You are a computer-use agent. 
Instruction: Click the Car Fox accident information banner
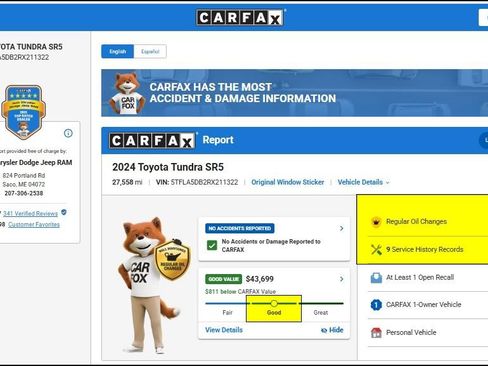[x=295, y=93]
